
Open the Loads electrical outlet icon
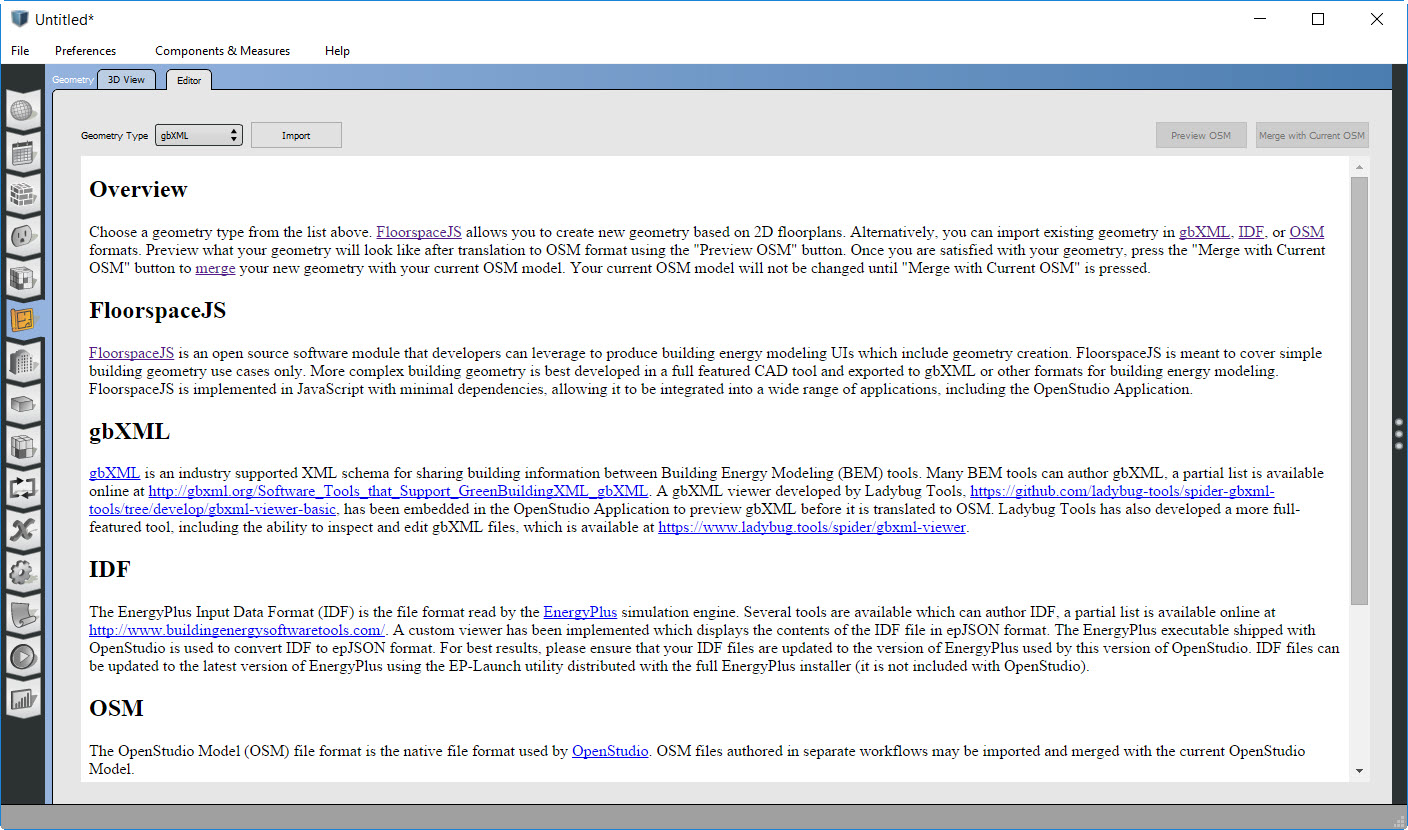coord(23,236)
